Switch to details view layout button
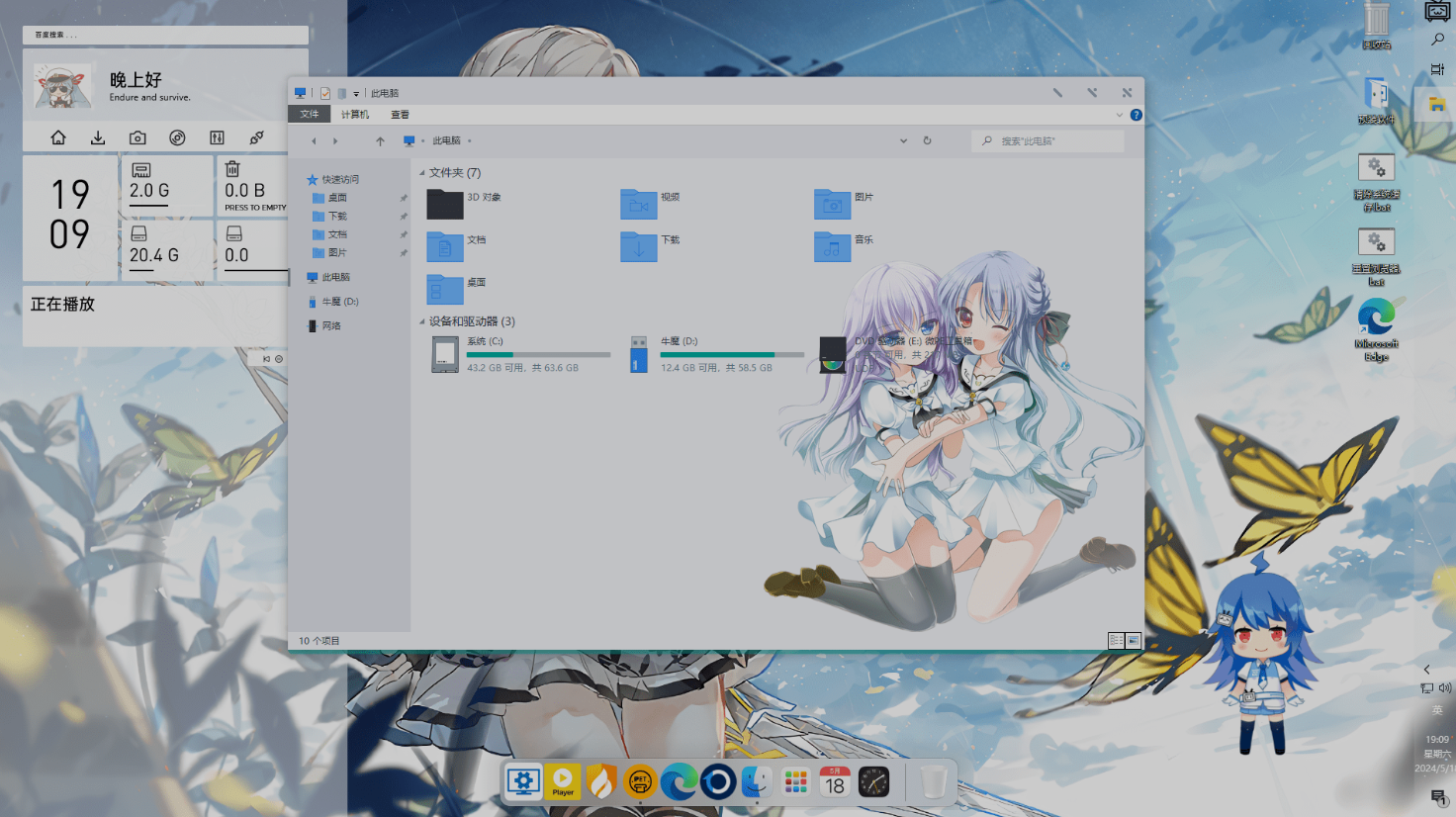The image size is (1456, 817). pyautogui.click(x=1116, y=641)
